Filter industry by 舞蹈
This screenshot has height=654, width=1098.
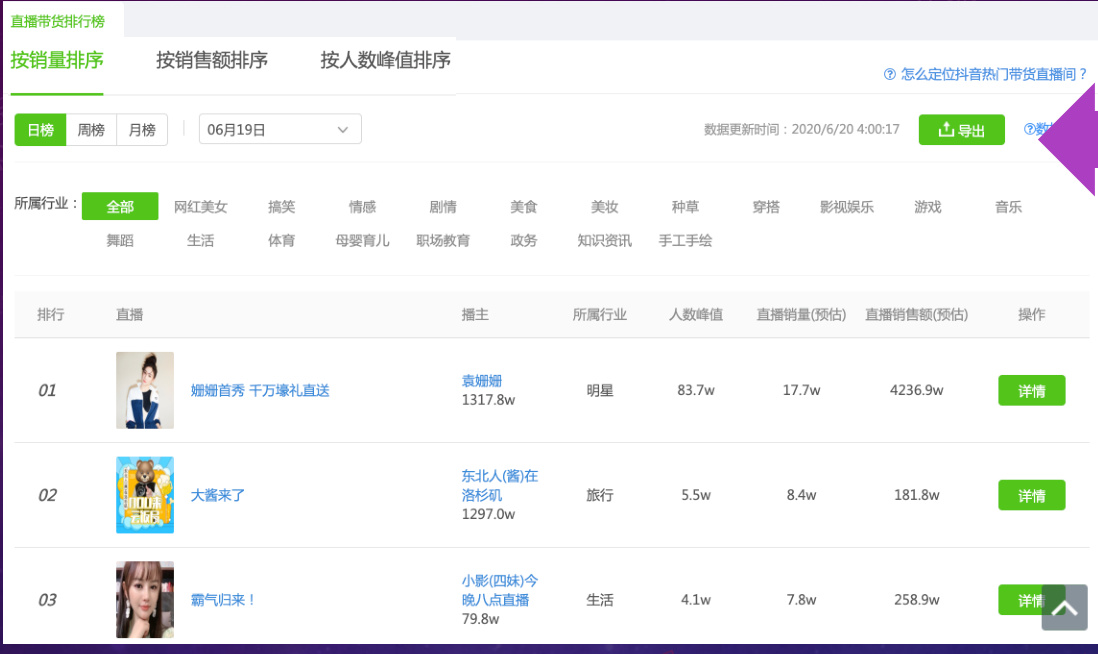(120, 240)
